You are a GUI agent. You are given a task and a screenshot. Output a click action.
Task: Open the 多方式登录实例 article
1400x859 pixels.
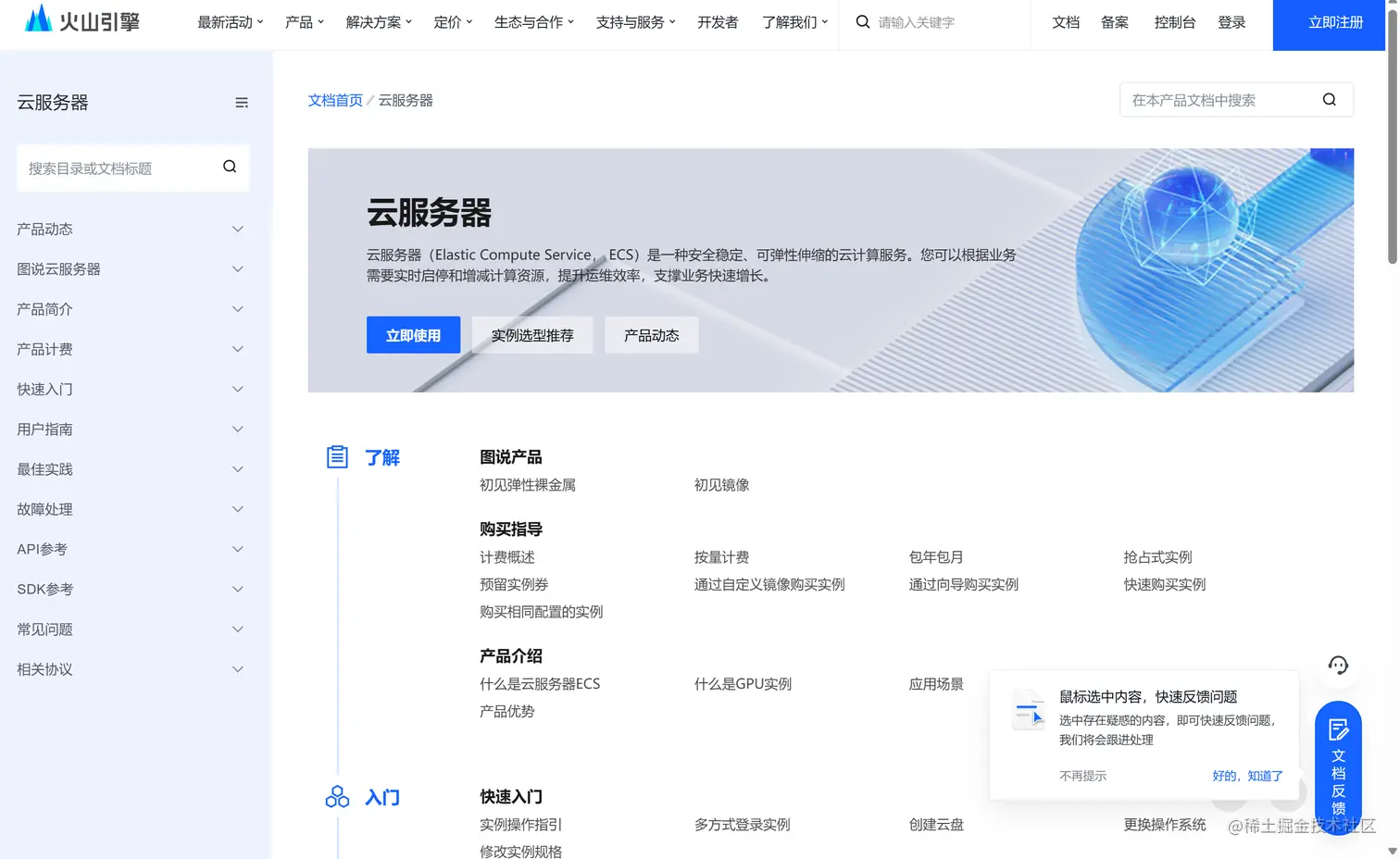(x=743, y=825)
